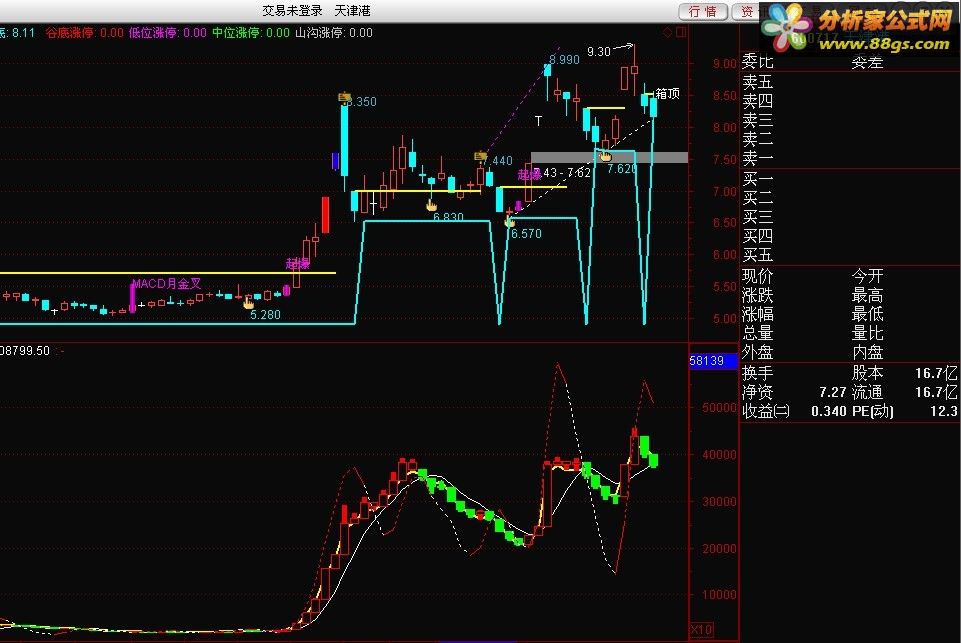Click the 委差 label in quote panel
Image resolution: width=961 pixels, height=643 pixels.
click(867, 62)
